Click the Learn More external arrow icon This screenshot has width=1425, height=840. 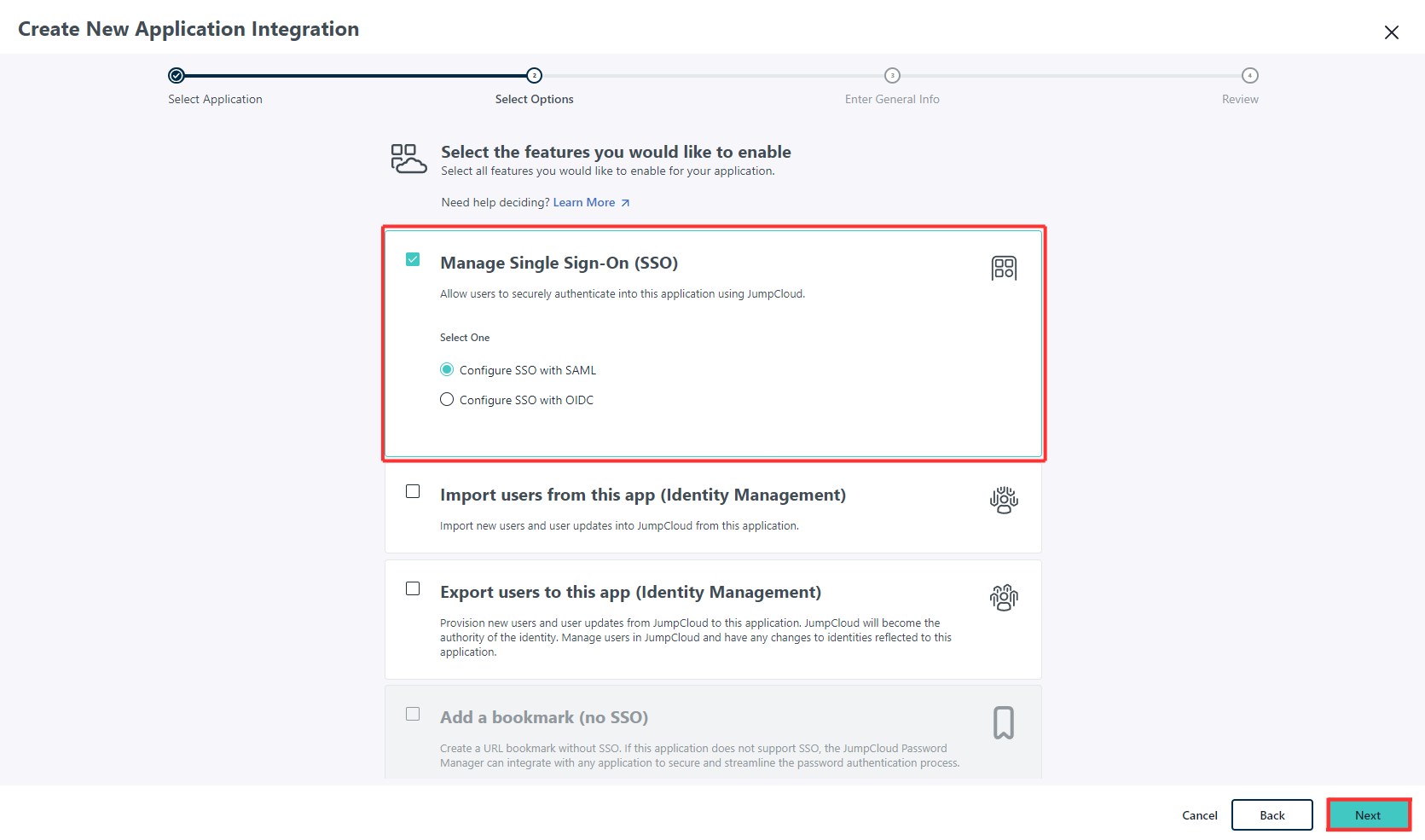(x=625, y=203)
